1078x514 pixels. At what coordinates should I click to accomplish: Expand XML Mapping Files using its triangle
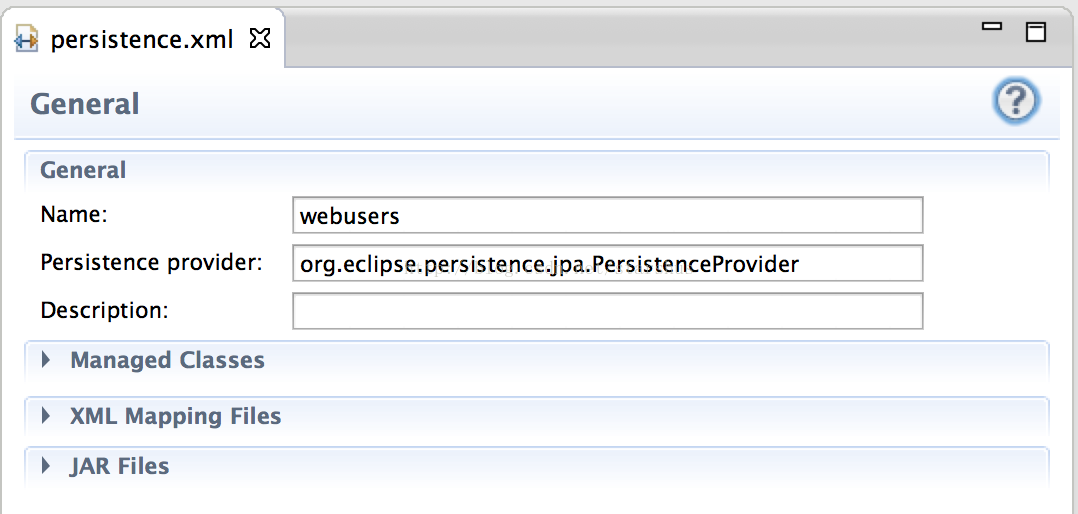(46, 416)
